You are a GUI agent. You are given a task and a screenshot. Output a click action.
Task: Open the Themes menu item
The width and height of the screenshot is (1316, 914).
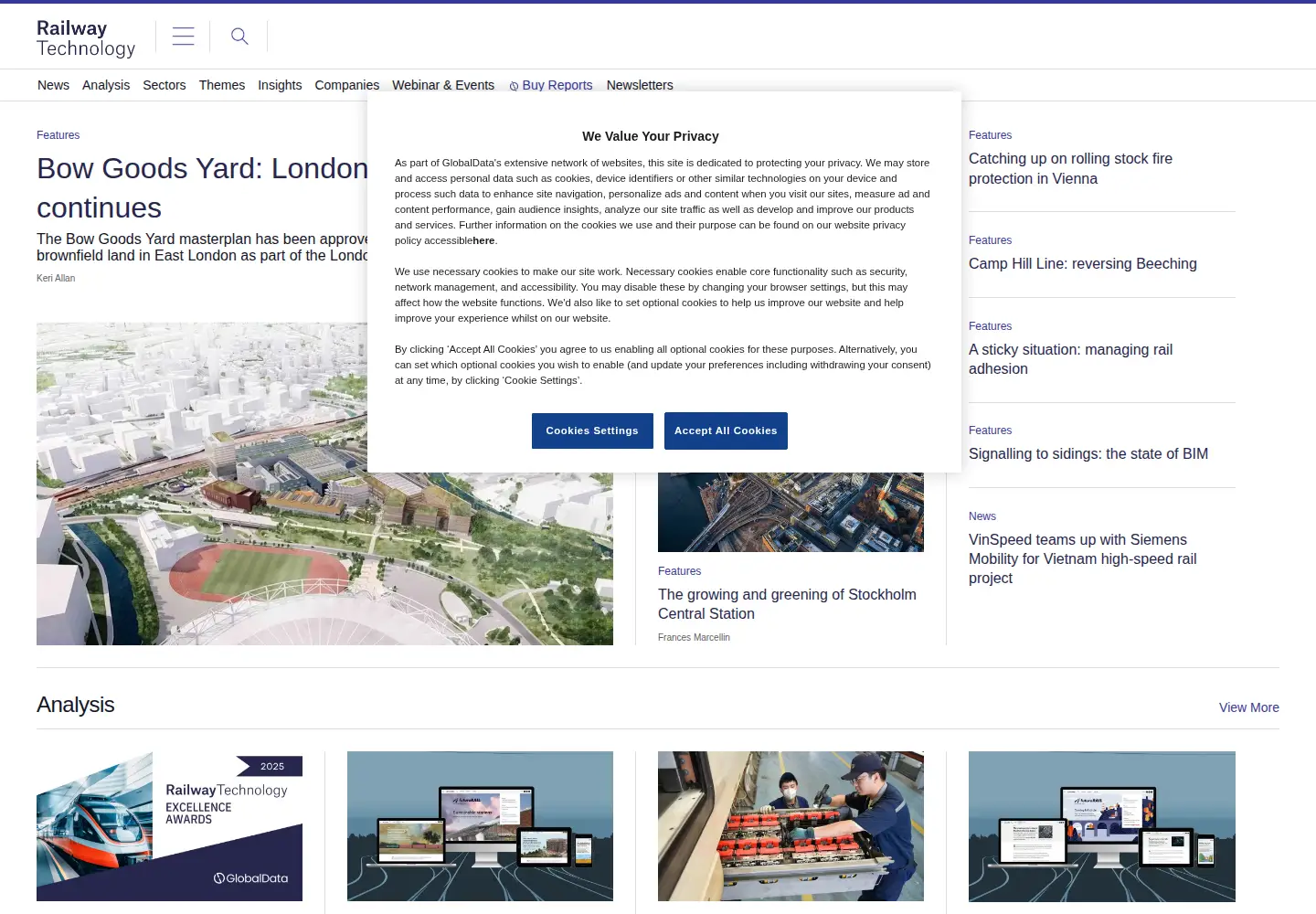coord(222,85)
